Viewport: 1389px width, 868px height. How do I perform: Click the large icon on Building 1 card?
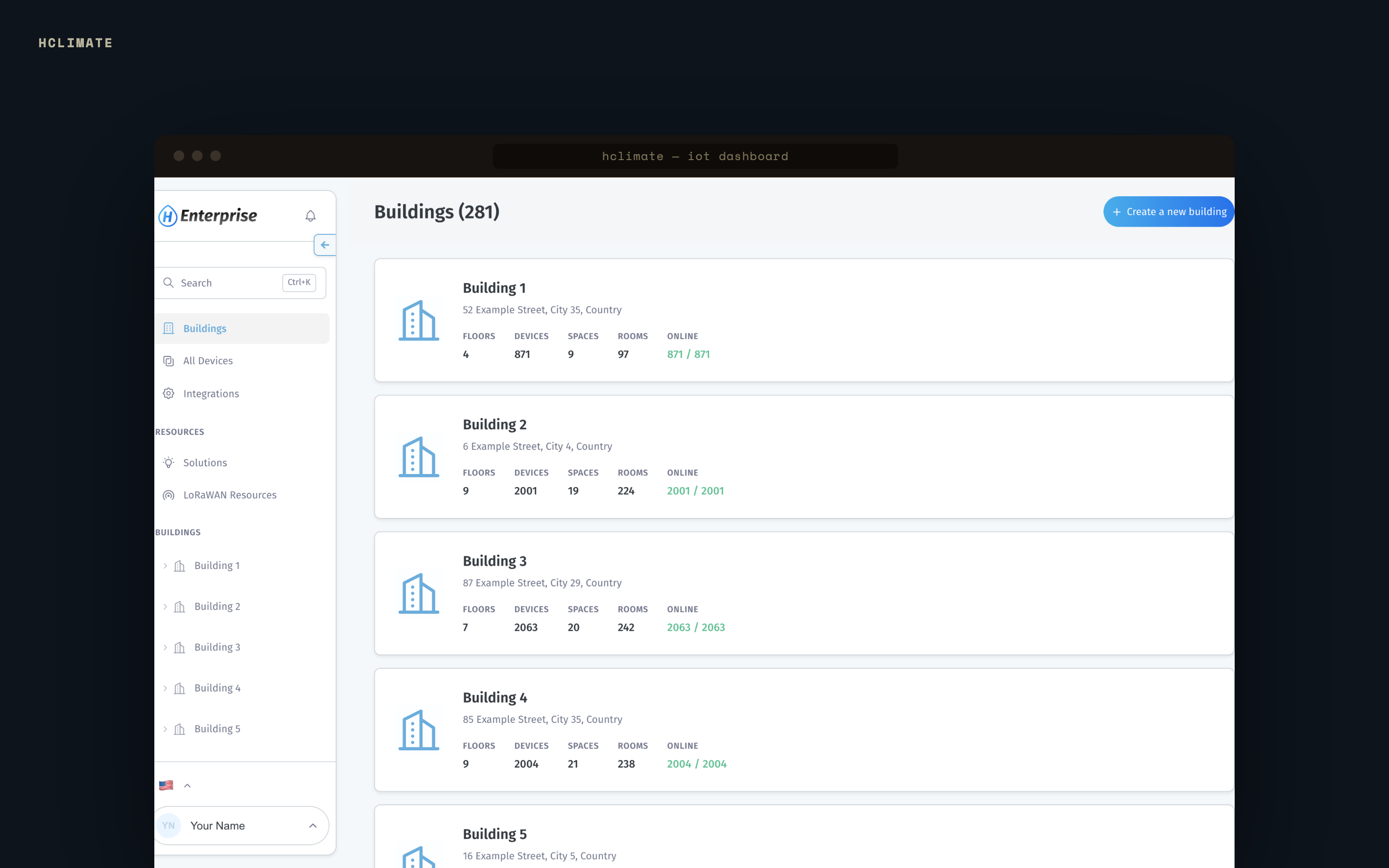pyautogui.click(x=419, y=320)
